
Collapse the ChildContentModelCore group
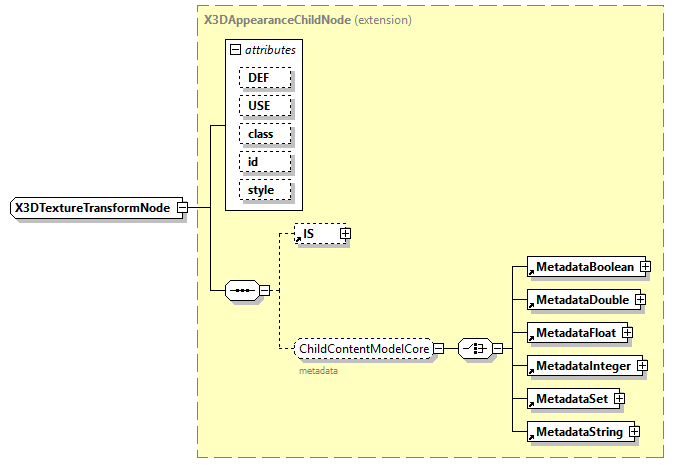click(x=438, y=348)
